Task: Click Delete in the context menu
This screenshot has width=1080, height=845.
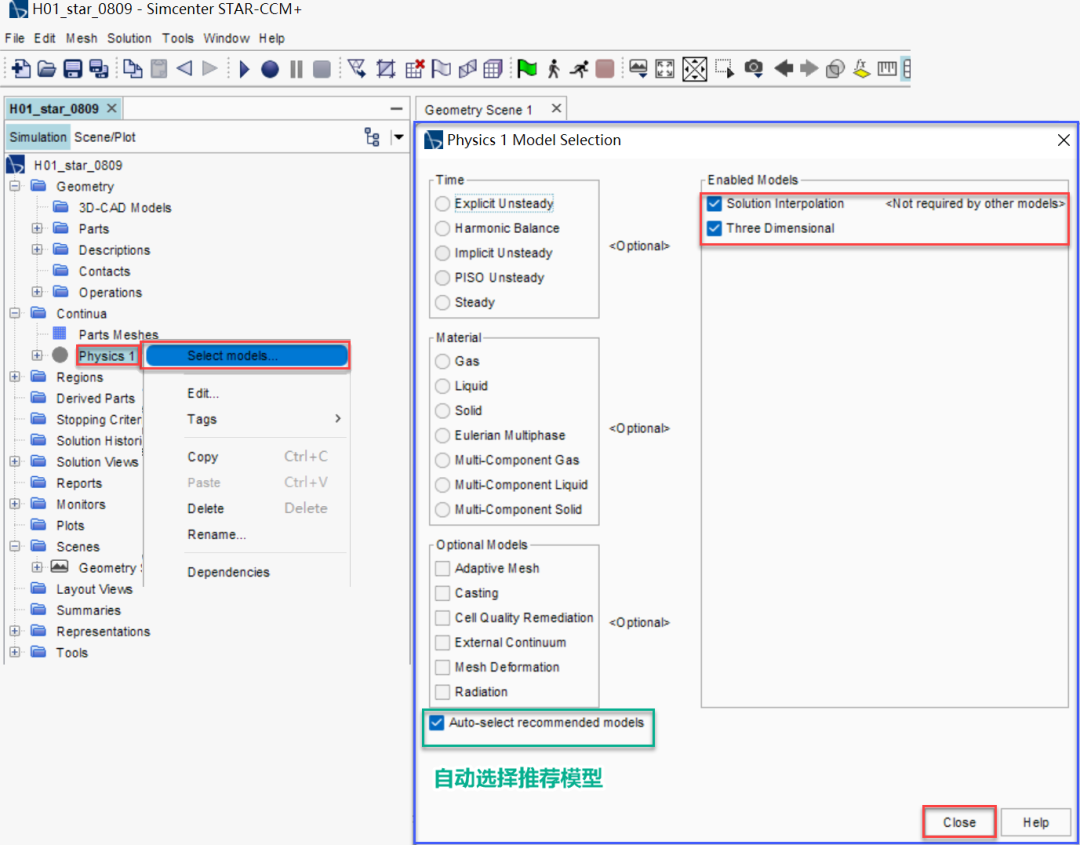Action: coord(205,509)
